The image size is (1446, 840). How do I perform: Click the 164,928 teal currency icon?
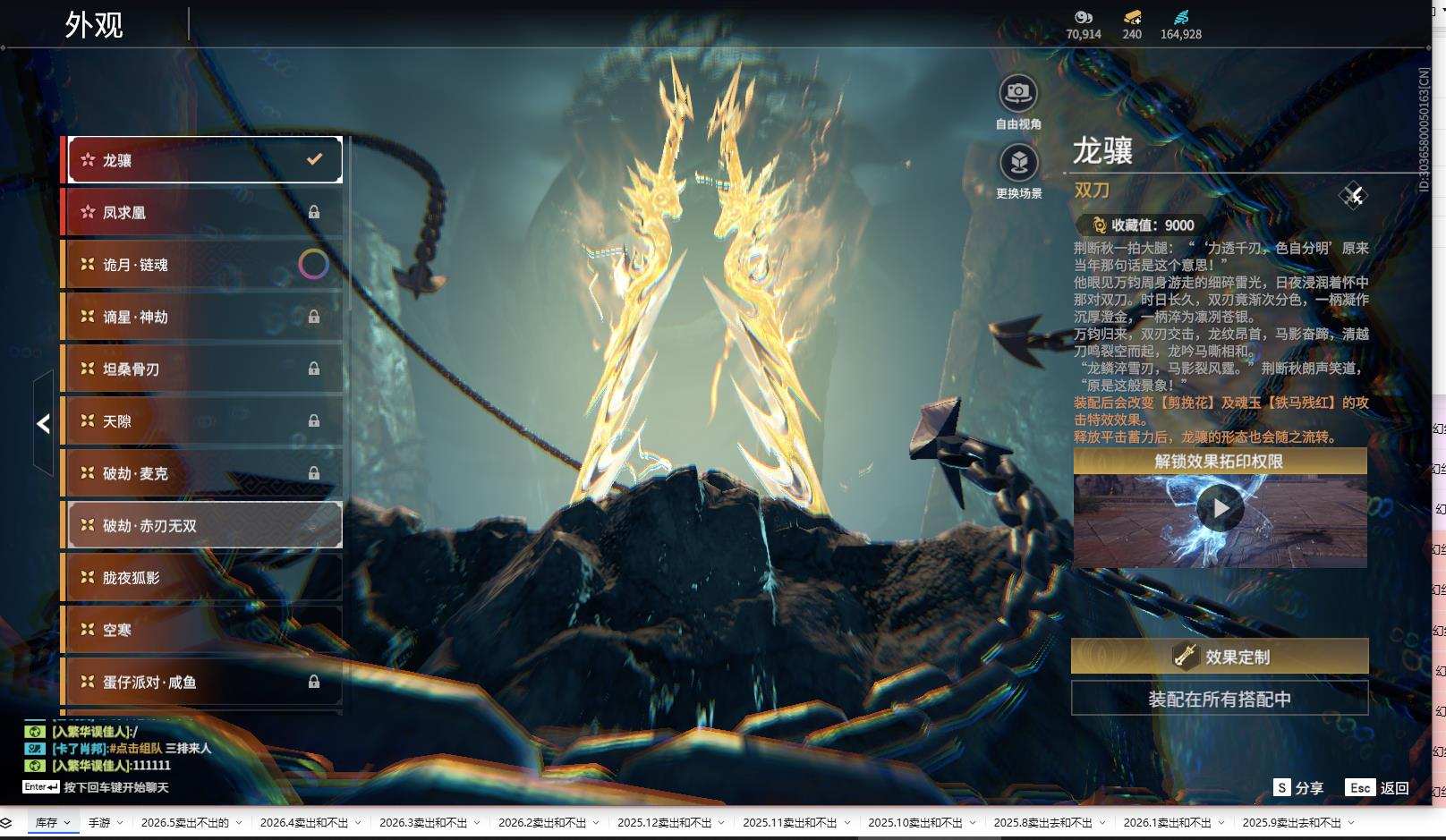point(1181,17)
